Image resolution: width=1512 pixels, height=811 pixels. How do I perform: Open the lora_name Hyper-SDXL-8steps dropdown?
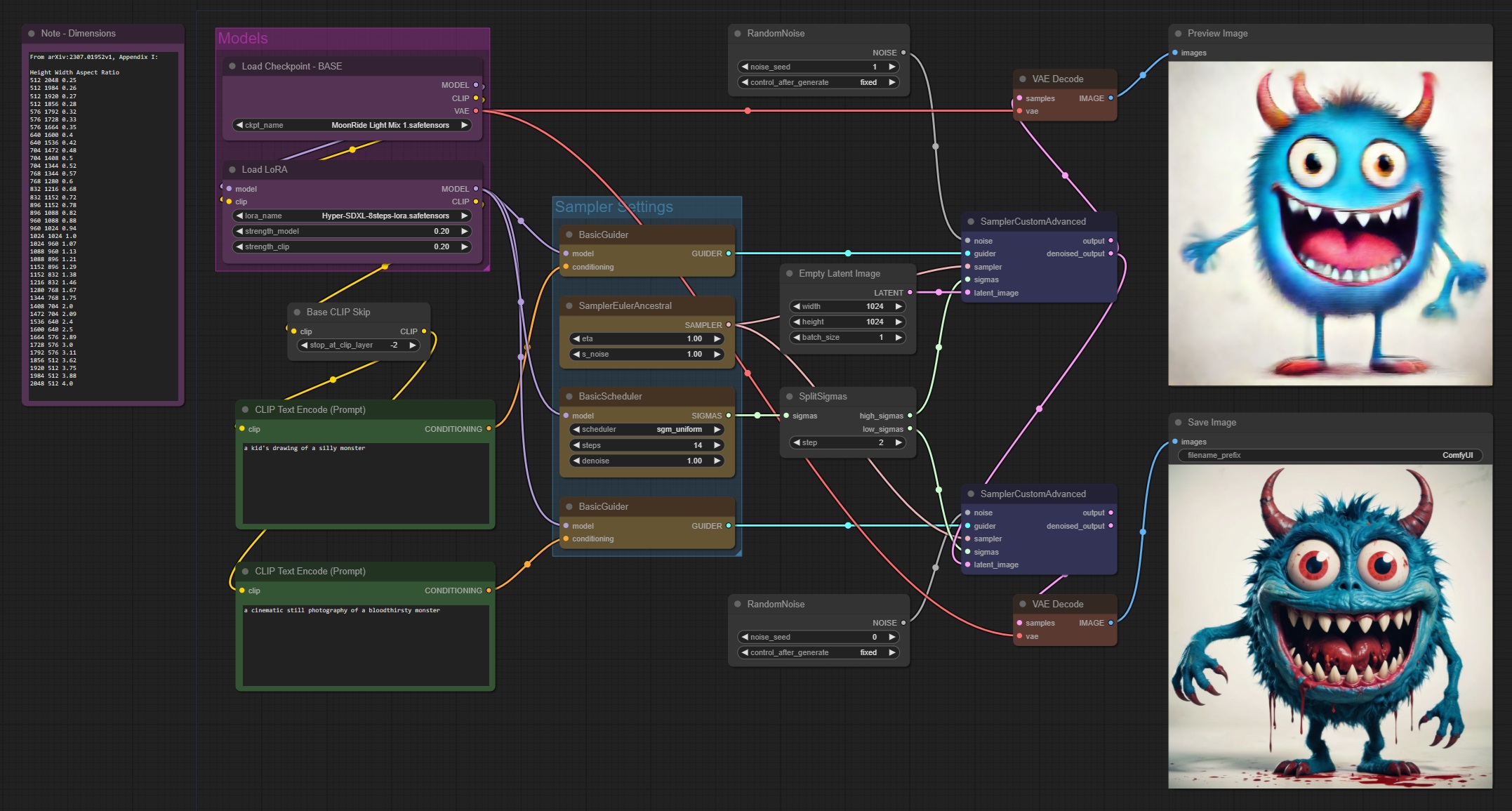tap(351, 216)
